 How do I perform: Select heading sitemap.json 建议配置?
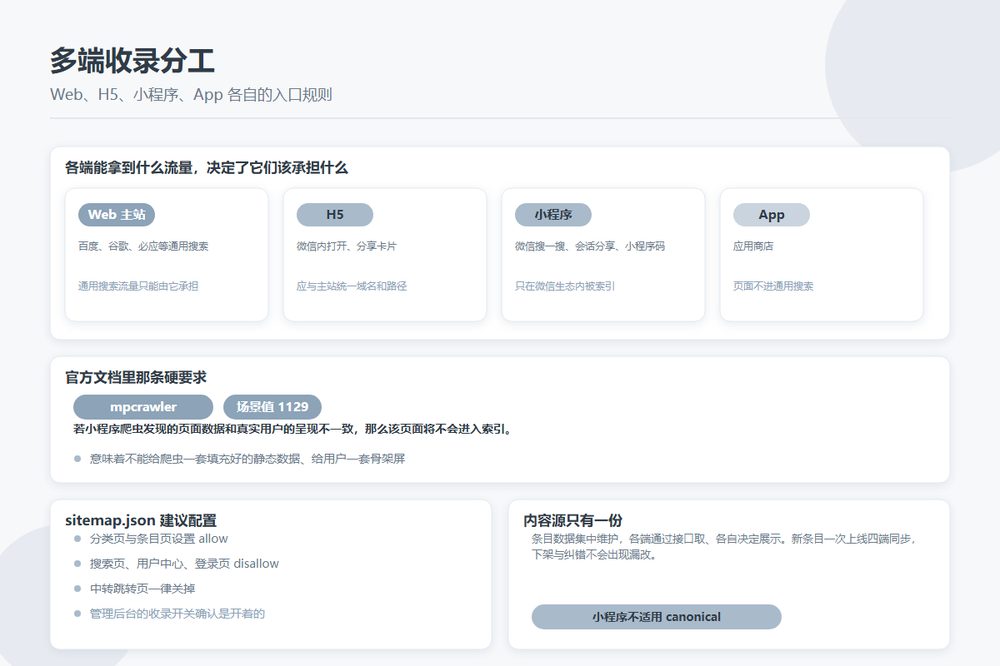click(141, 521)
